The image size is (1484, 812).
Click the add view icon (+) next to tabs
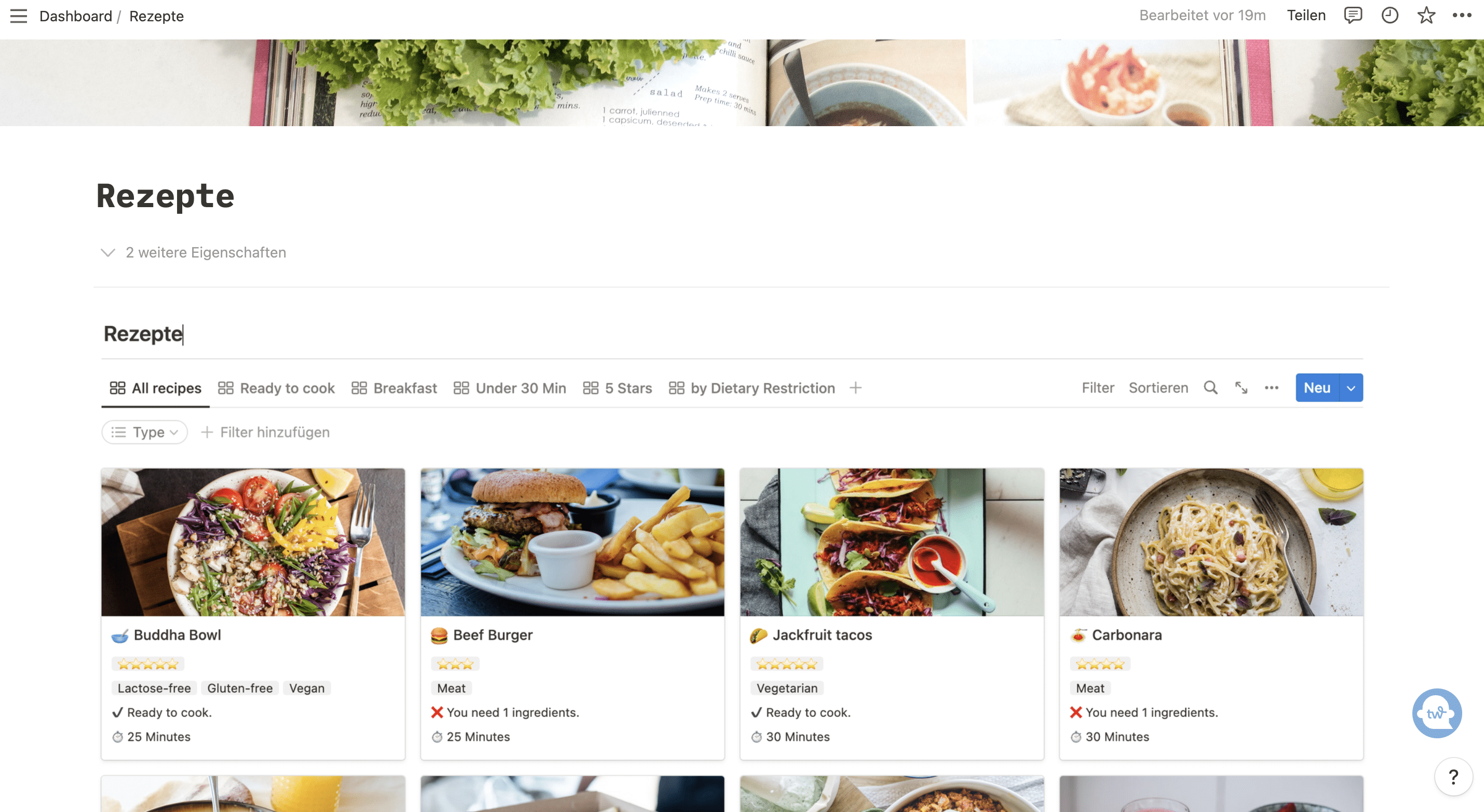855,387
